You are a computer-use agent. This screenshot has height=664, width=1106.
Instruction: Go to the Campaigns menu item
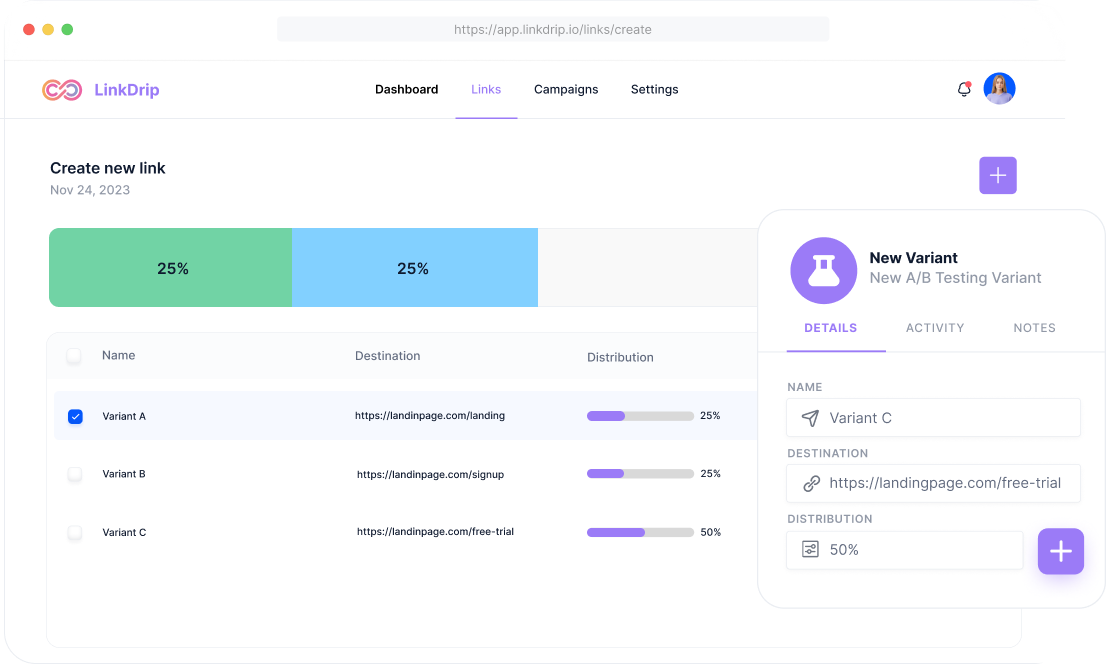(566, 90)
